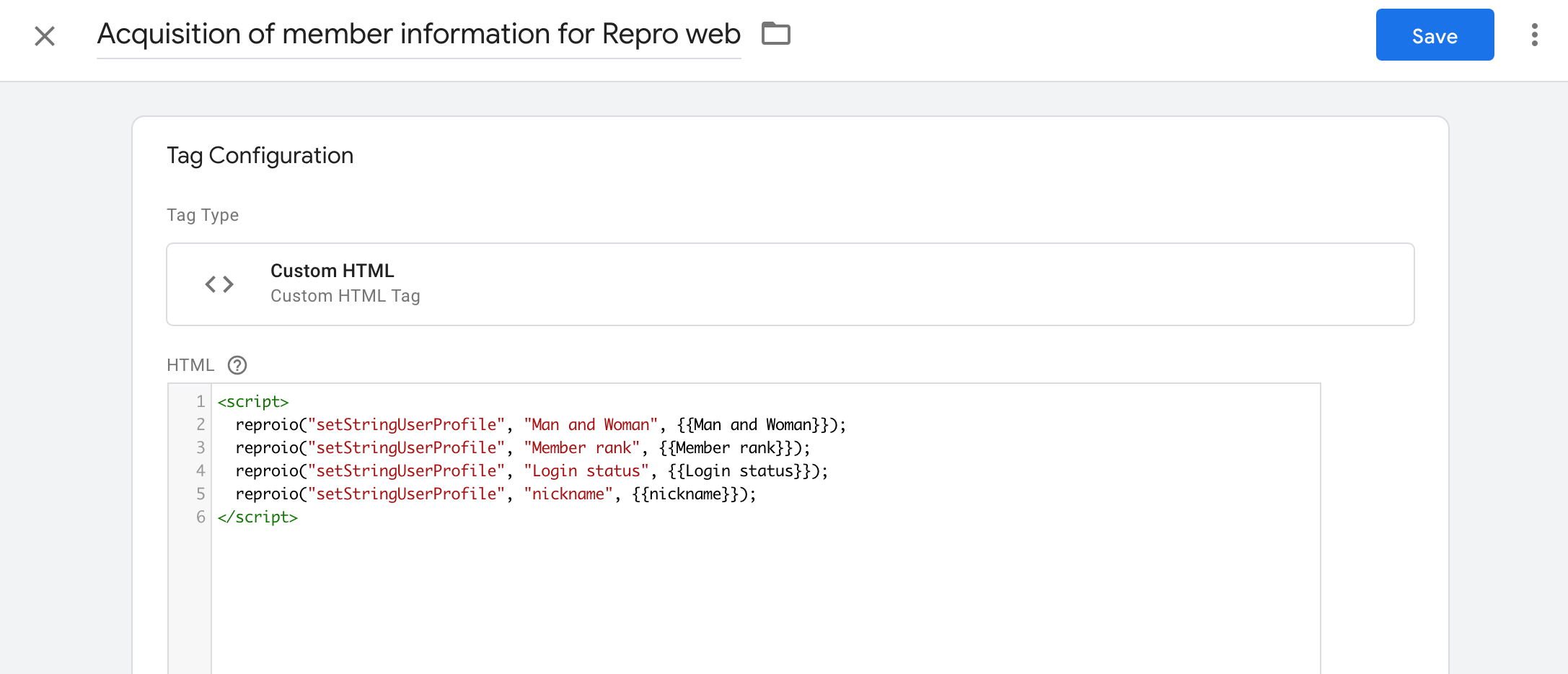The image size is (1568, 674).
Task: Click the "nickname" code line
Action: coord(495,494)
